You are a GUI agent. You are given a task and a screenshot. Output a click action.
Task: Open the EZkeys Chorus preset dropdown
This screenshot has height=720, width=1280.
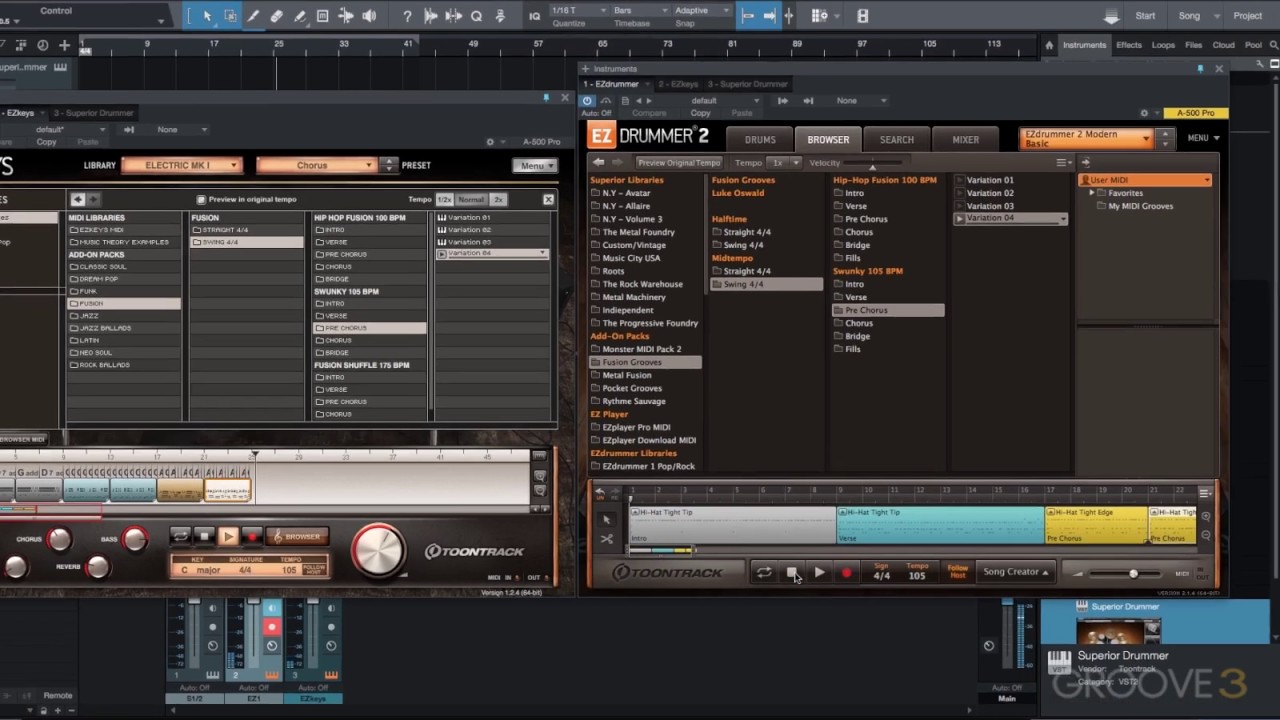tap(316, 165)
